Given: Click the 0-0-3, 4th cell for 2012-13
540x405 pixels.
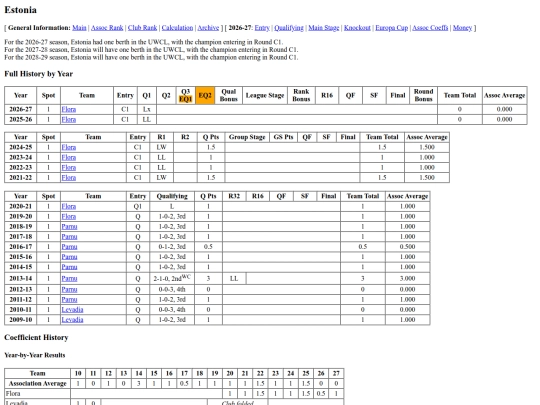Looking at the screenshot, I should pos(172,289).
